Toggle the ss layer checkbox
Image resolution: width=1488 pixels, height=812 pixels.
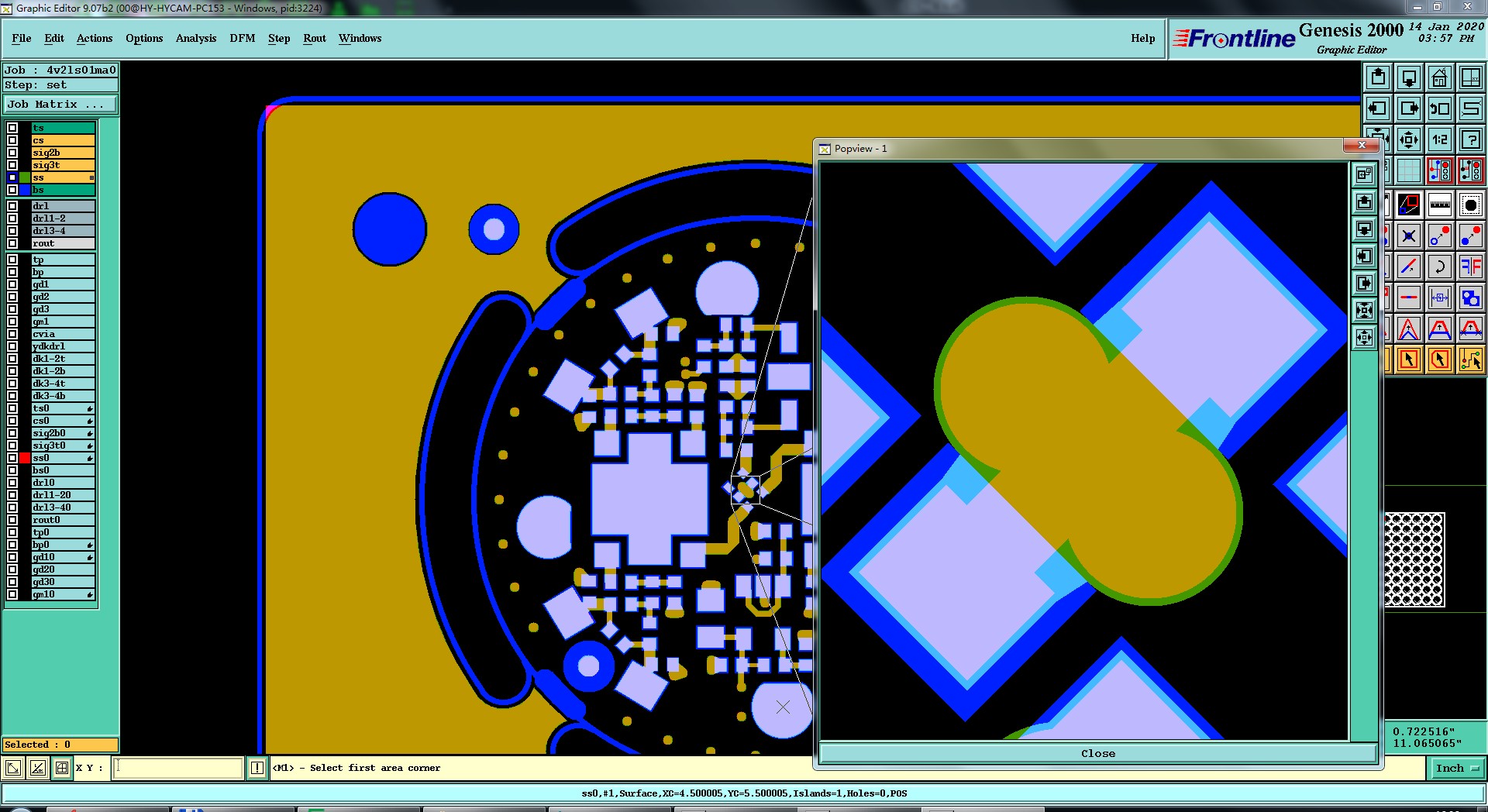coord(12,177)
